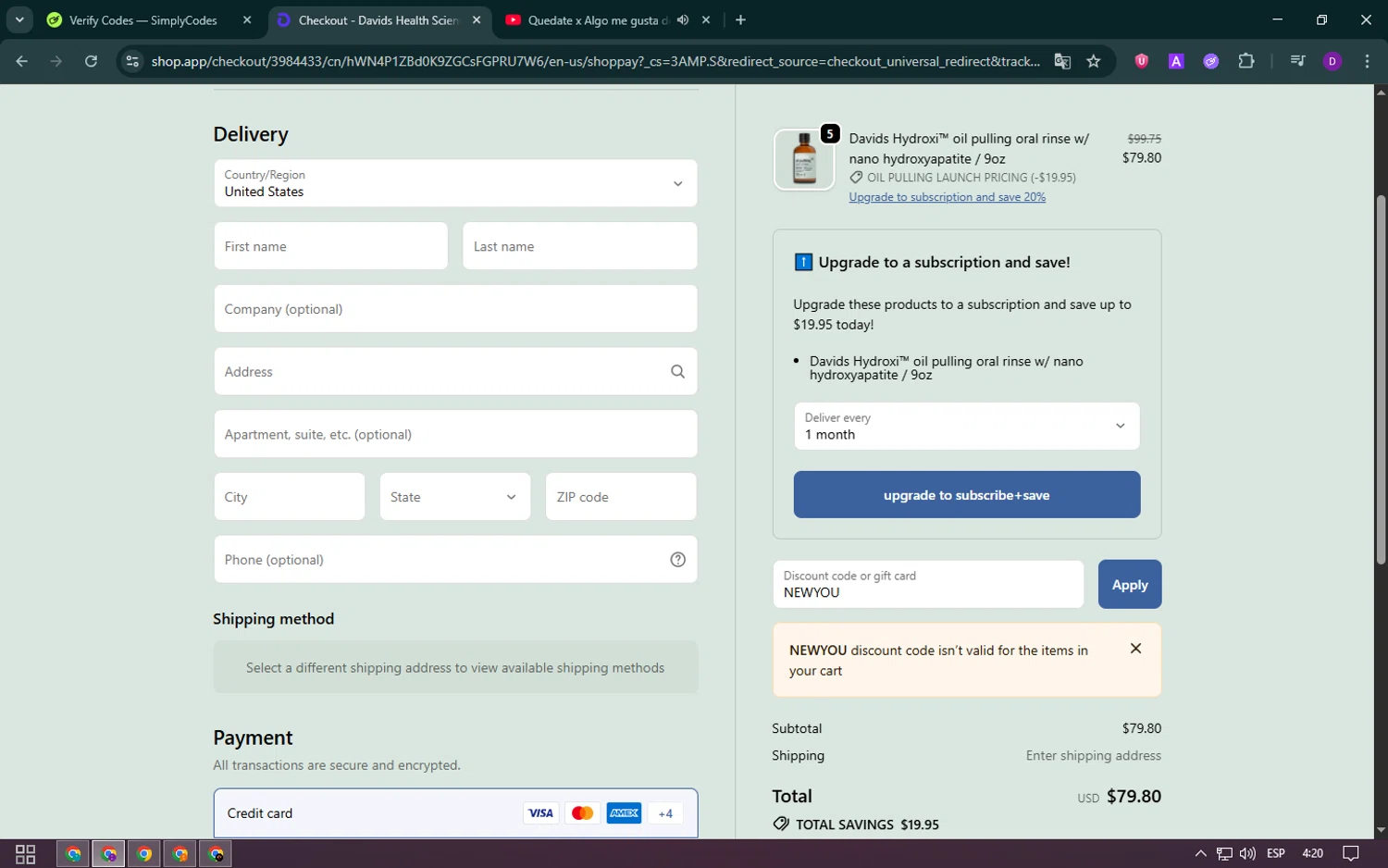Open the Extensions puzzle icon

tap(1246, 61)
